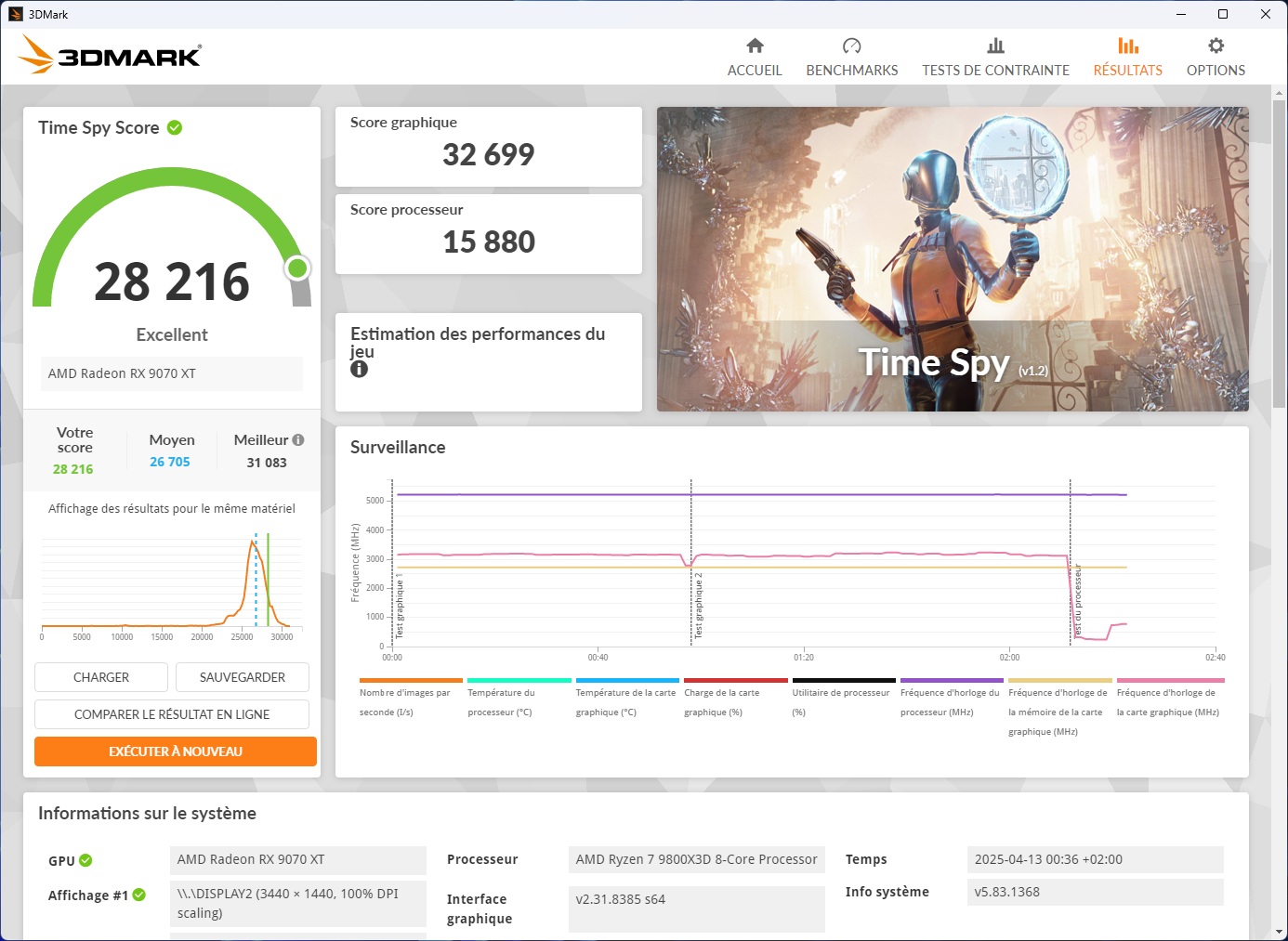This screenshot has height=941, width=1288.
Task: Click the SAUVEGARDER button
Action: click(x=243, y=677)
